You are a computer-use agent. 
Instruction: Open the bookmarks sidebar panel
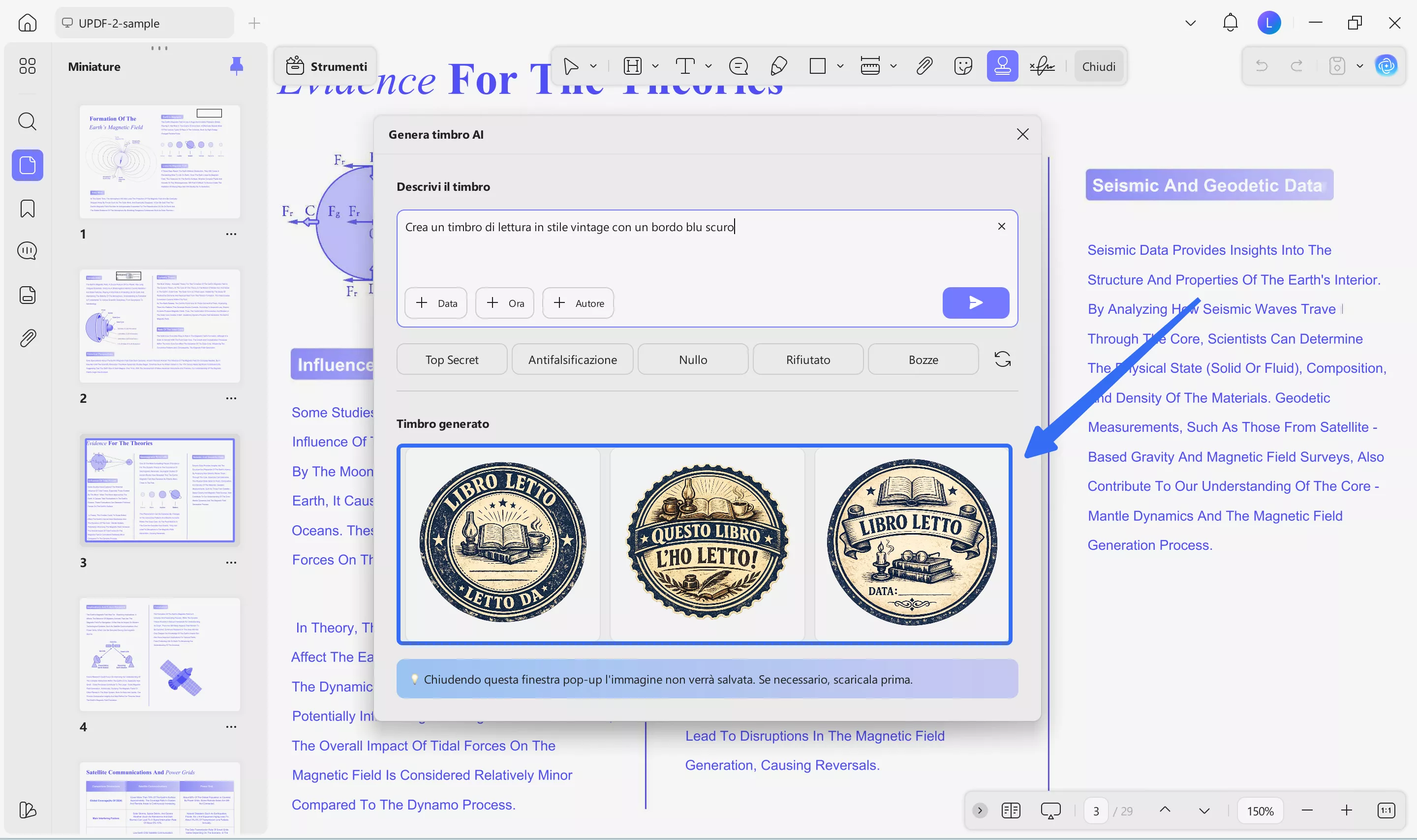pyautogui.click(x=27, y=209)
